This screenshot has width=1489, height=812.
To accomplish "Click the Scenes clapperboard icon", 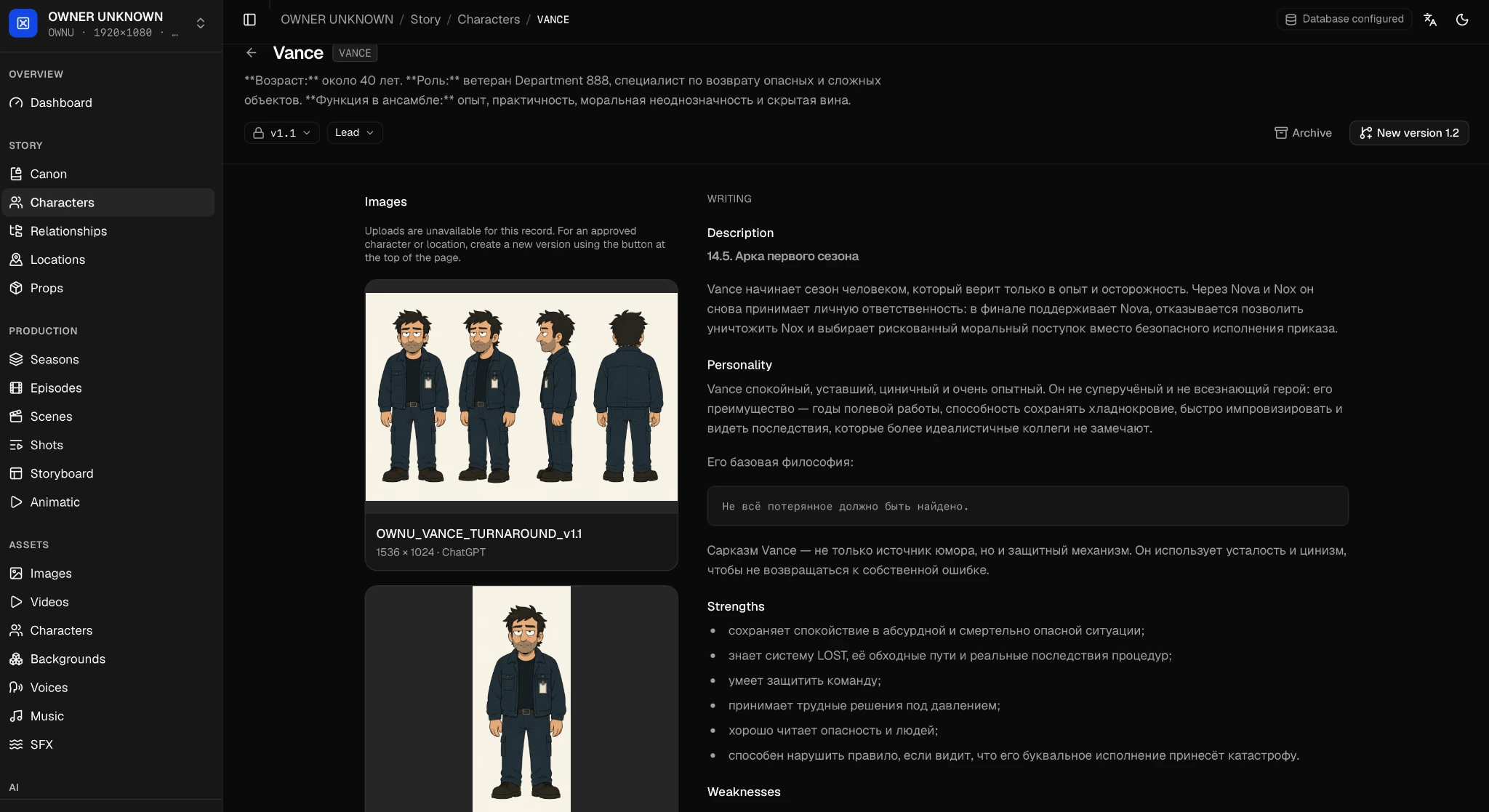I will point(16,417).
